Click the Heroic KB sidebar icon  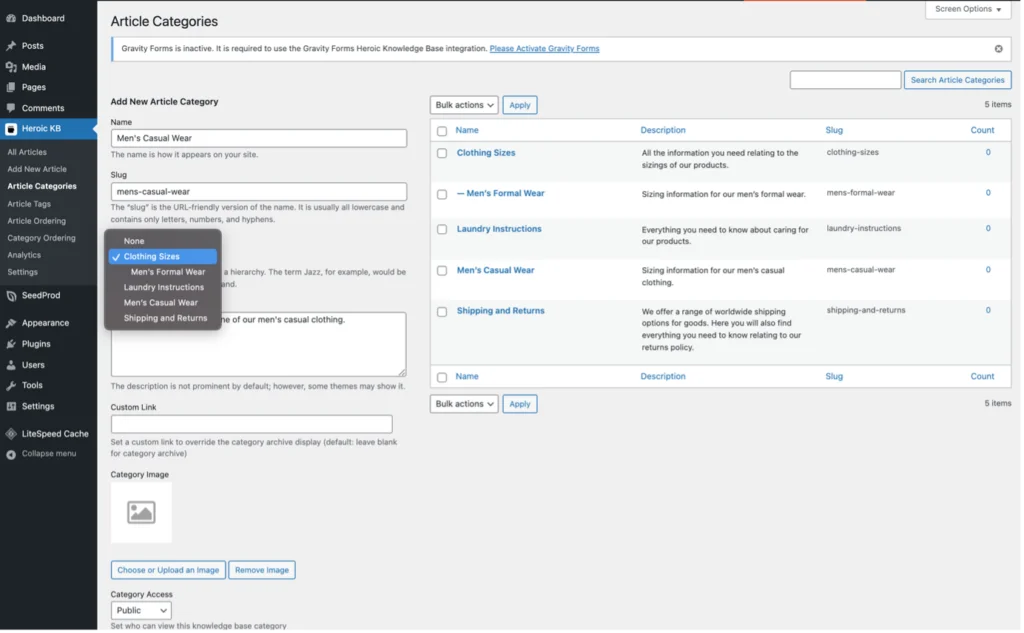click(11, 129)
